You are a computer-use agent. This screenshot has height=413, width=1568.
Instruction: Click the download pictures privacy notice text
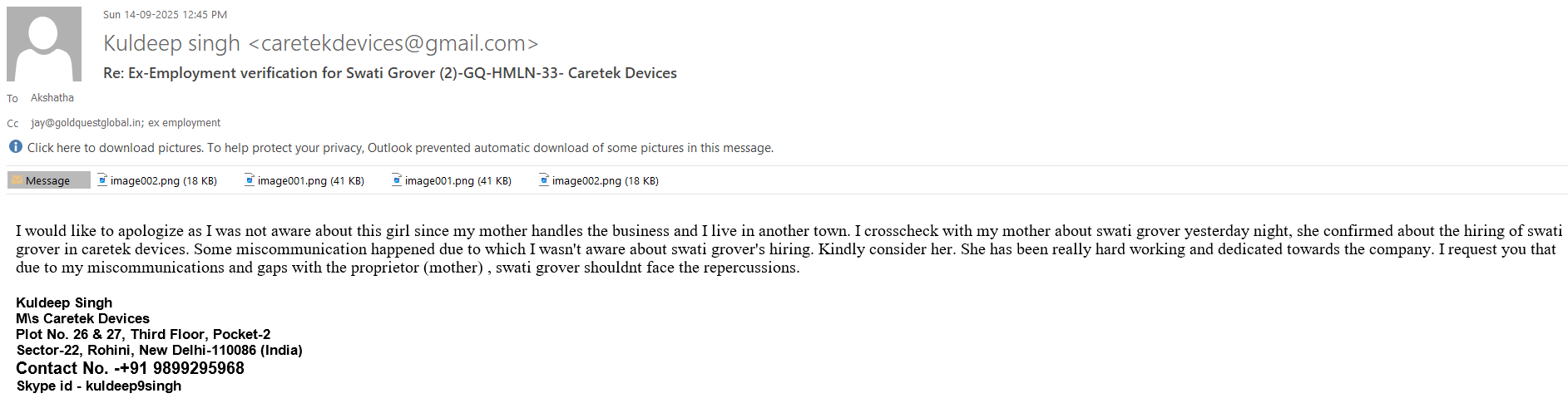400,148
